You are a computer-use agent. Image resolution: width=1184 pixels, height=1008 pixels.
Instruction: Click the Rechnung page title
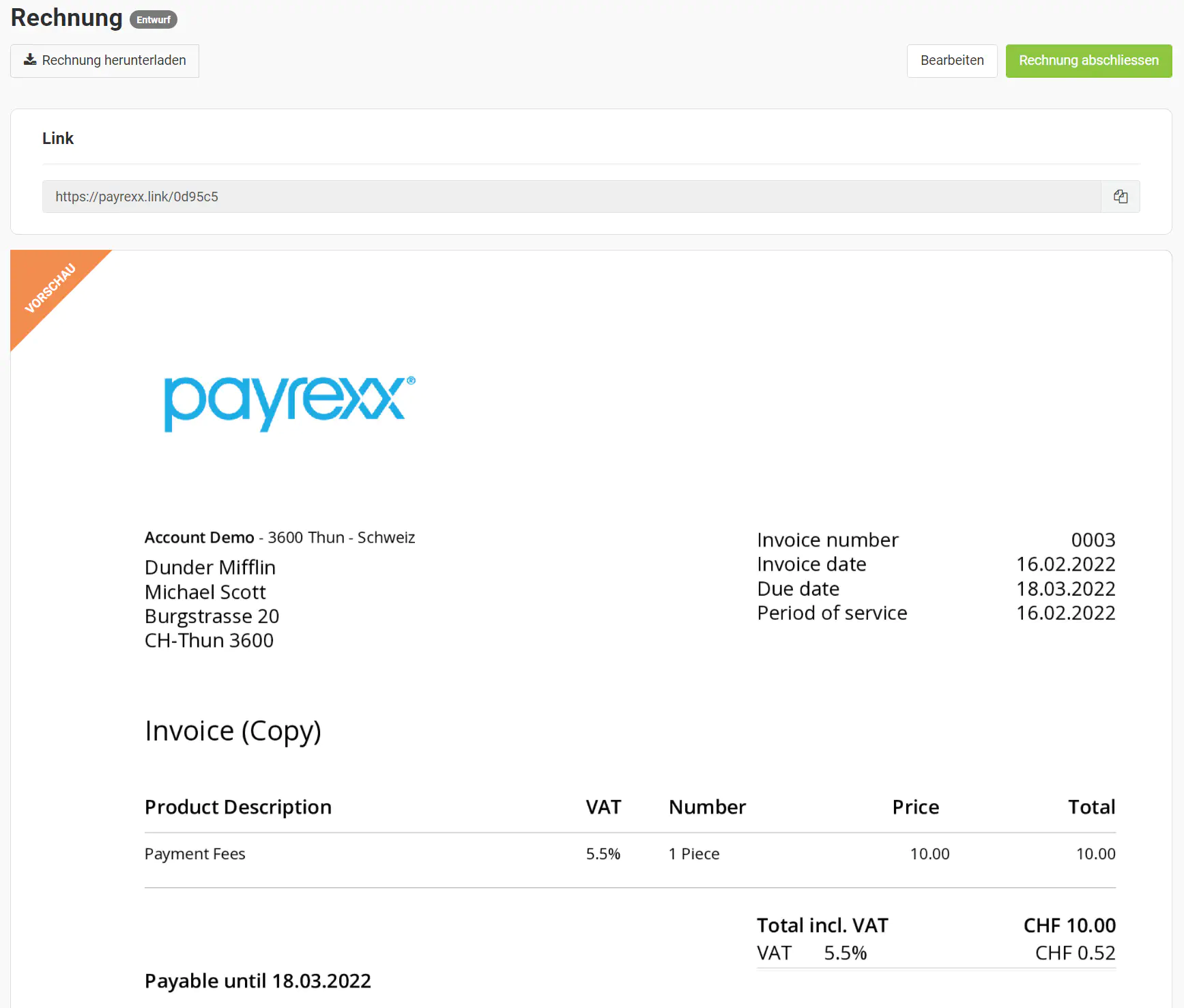coord(66,18)
